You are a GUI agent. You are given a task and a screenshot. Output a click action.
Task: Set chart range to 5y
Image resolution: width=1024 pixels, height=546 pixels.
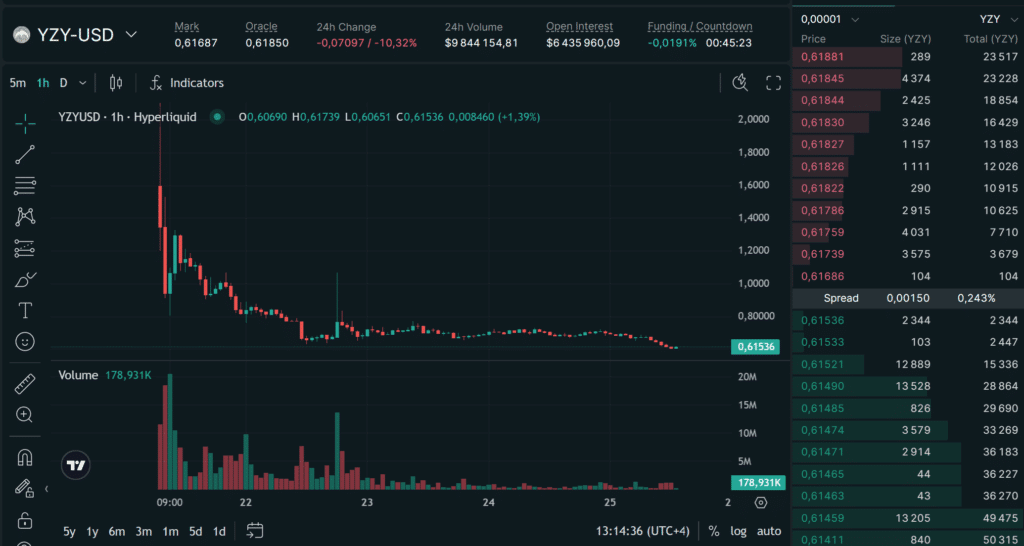click(x=69, y=531)
